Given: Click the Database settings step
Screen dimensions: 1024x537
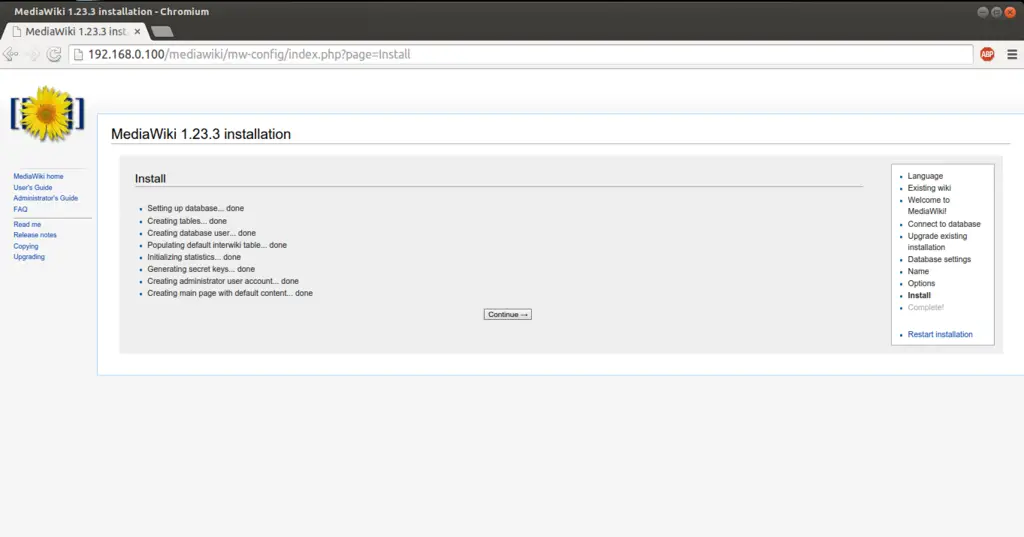Looking at the screenshot, I should point(939,259).
